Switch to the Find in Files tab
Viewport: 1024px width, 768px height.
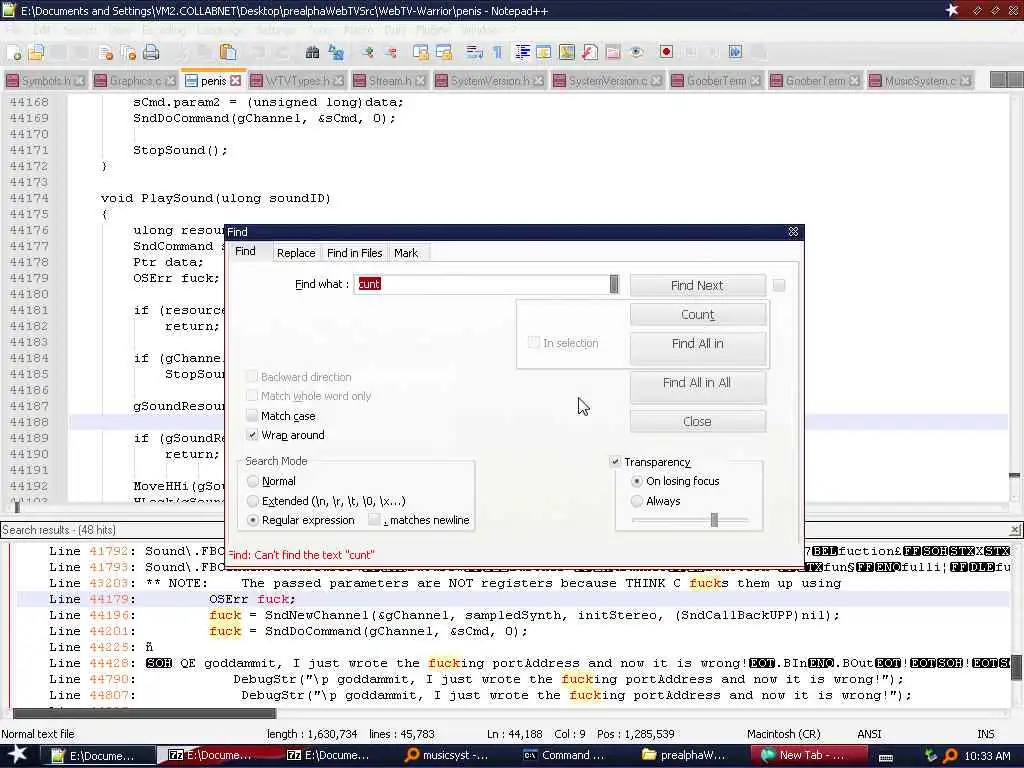pos(355,253)
